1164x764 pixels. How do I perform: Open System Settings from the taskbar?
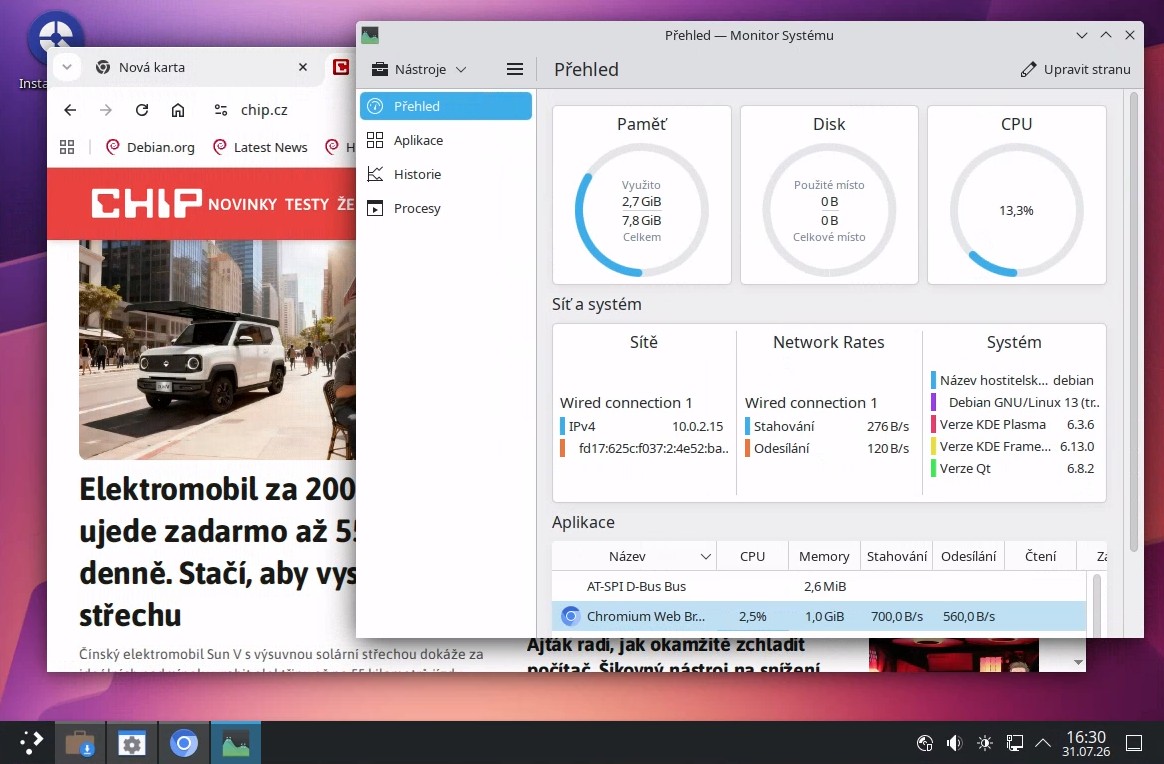coord(131,742)
